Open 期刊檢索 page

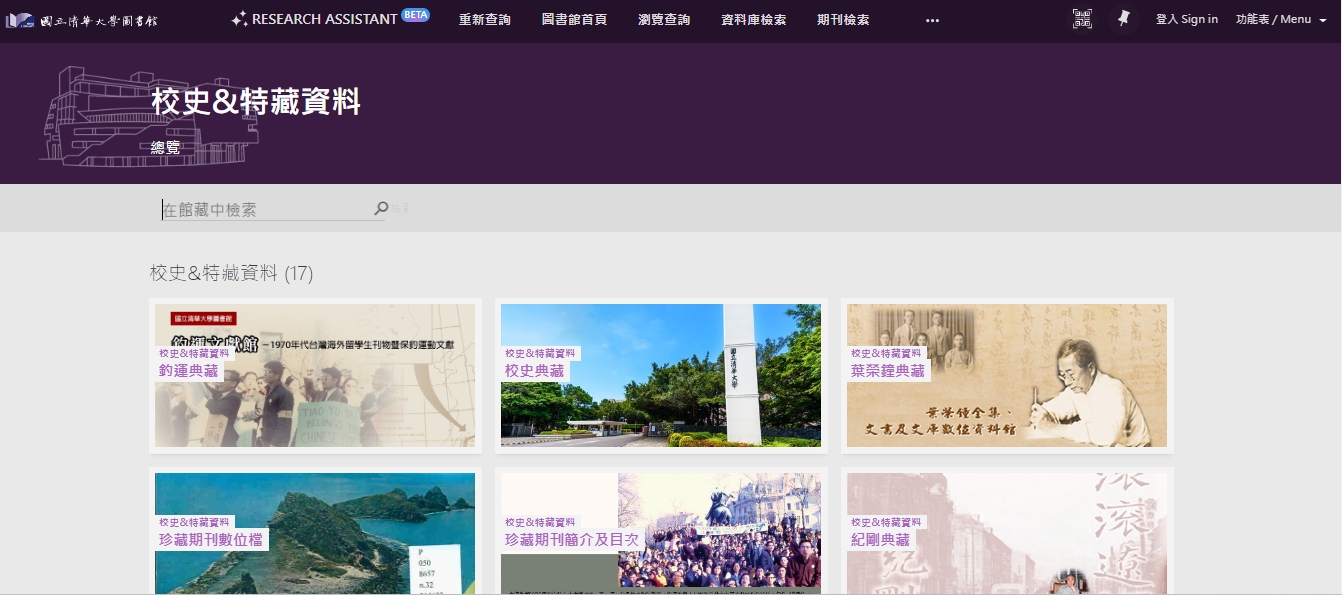(842, 19)
